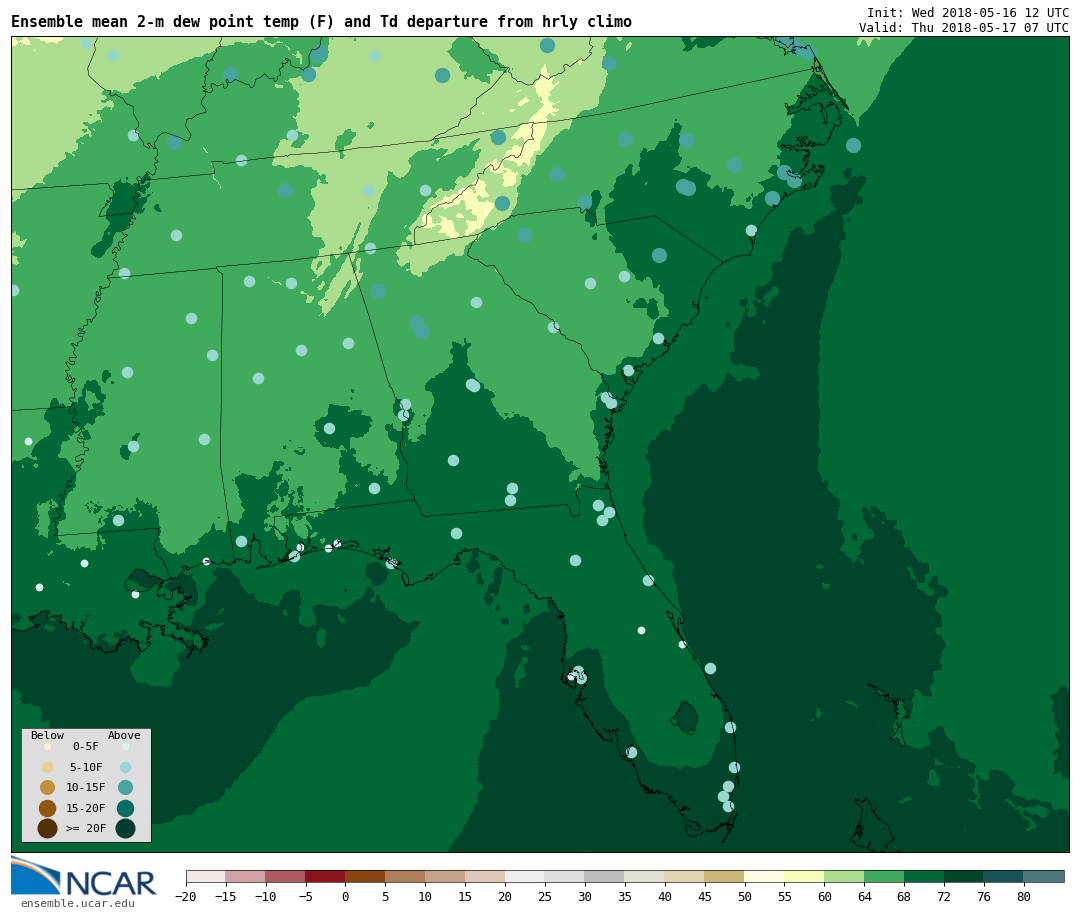Select the 10 to 15 colorbar swatch
This screenshot has width=1080, height=915.
446,876
